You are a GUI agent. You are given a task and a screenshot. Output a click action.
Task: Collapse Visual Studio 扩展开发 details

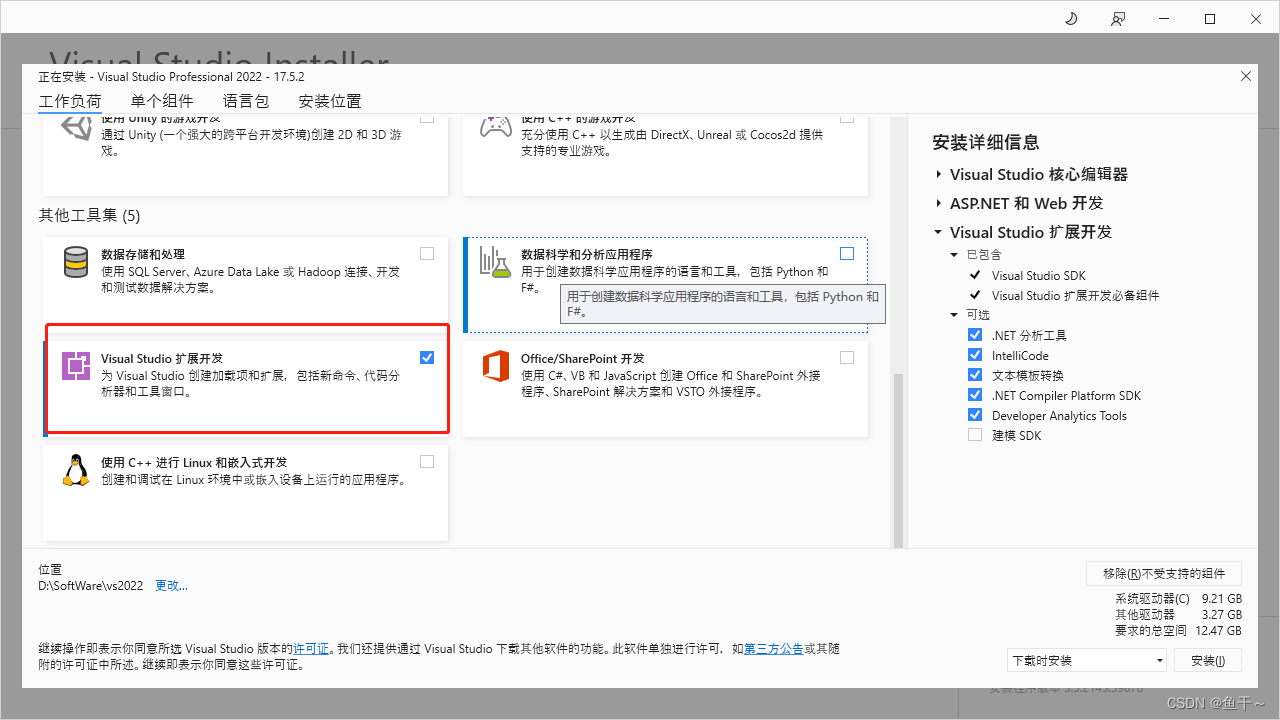pyautogui.click(x=939, y=232)
